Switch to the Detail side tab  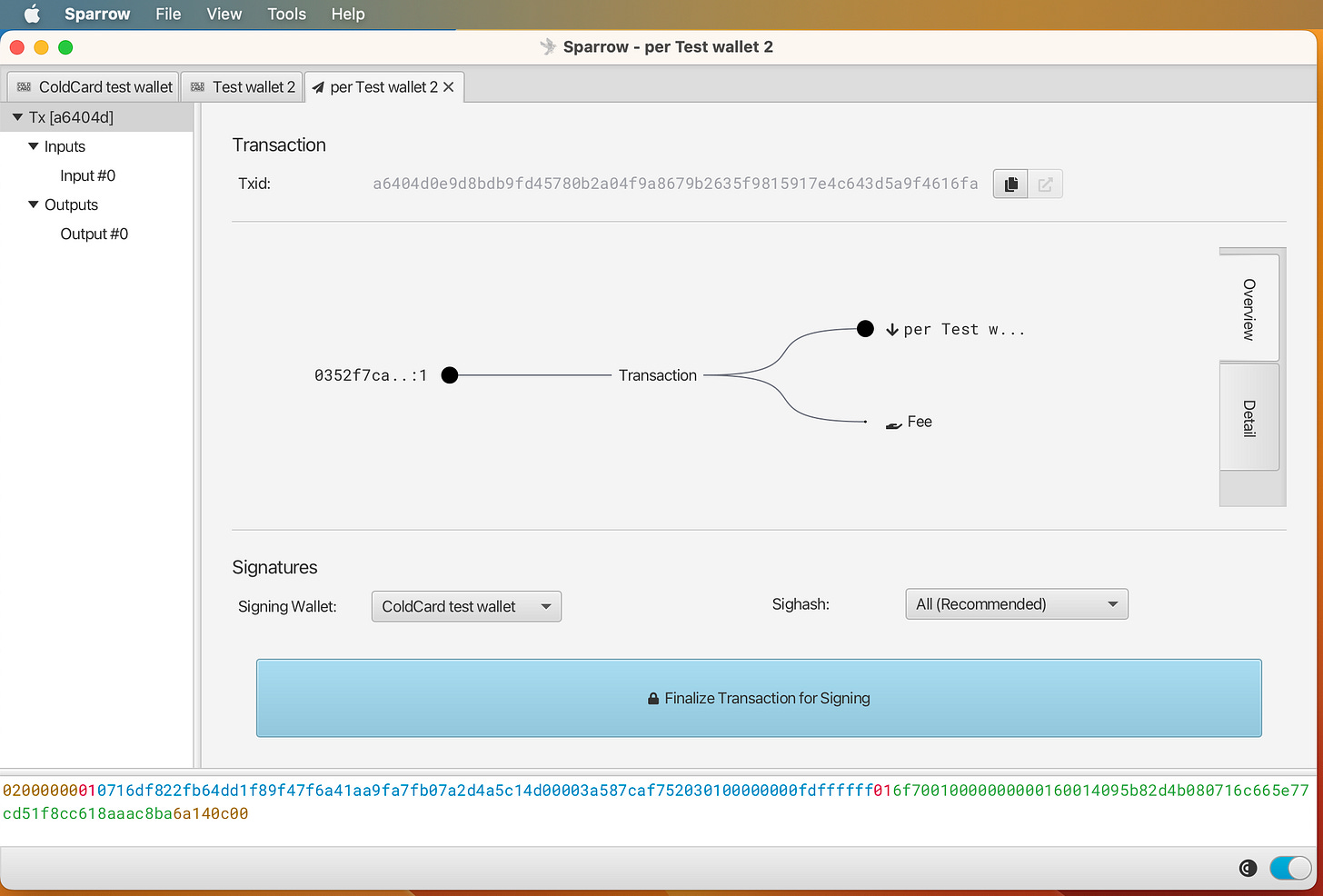click(x=1249, y=418)
